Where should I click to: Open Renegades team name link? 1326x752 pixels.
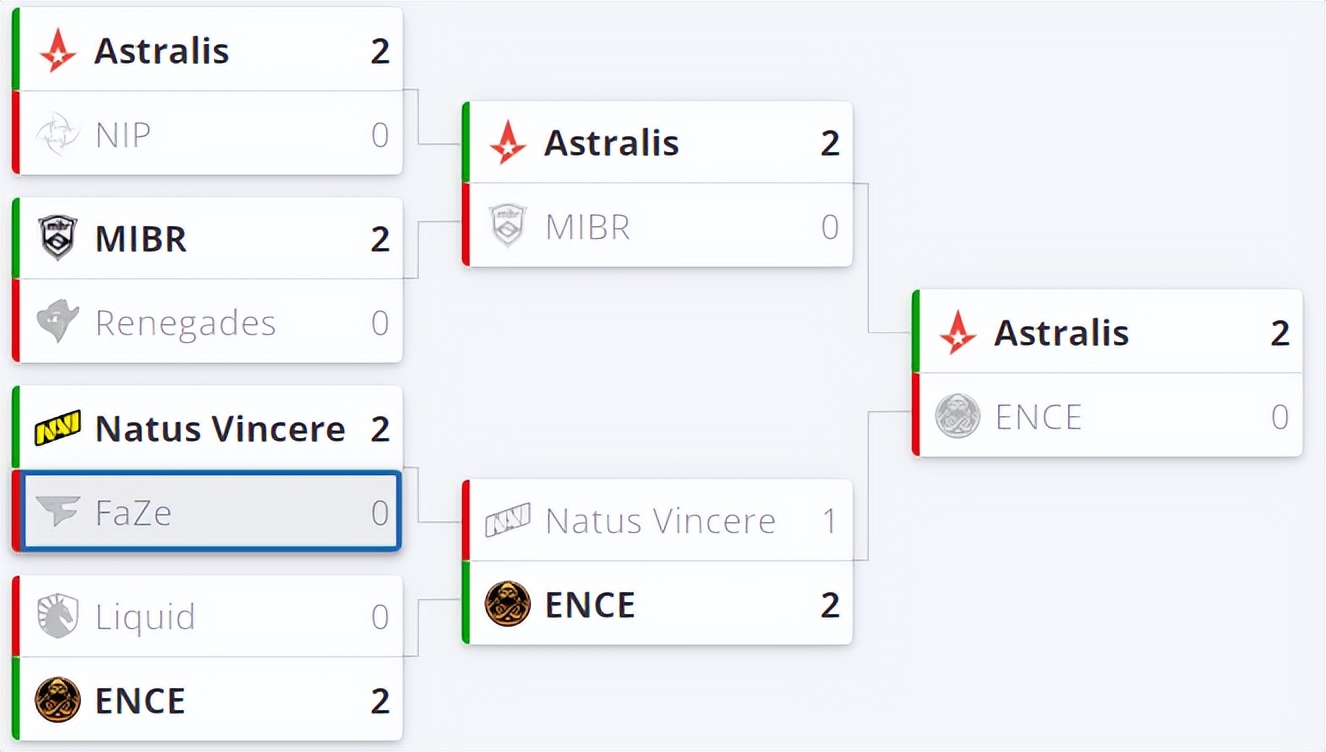tap(185, 323)
